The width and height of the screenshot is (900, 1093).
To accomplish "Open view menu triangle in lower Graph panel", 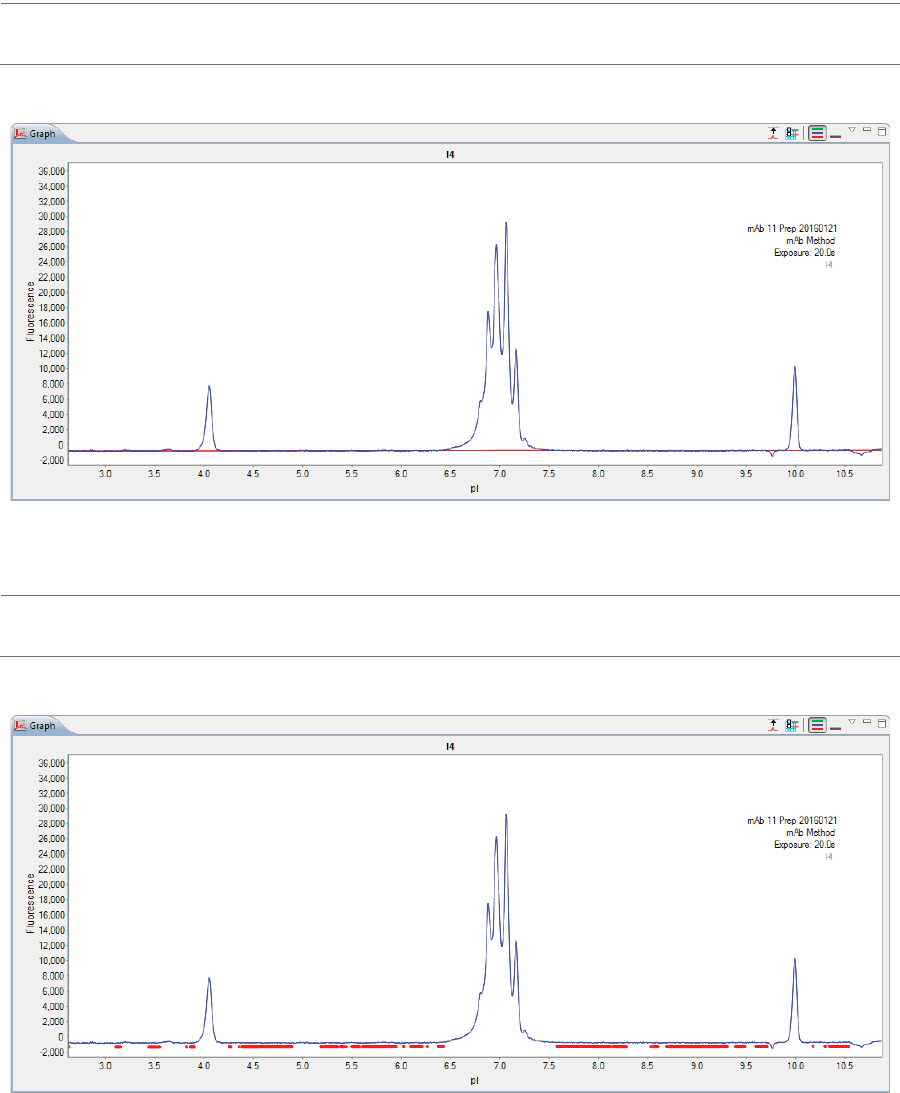I will click(852, 721).
